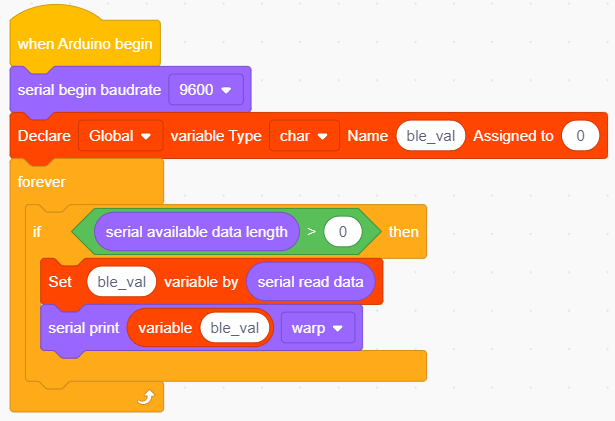Select the serial read data reporter
This screenshot has height=421, width=615.
pos(311,282)
